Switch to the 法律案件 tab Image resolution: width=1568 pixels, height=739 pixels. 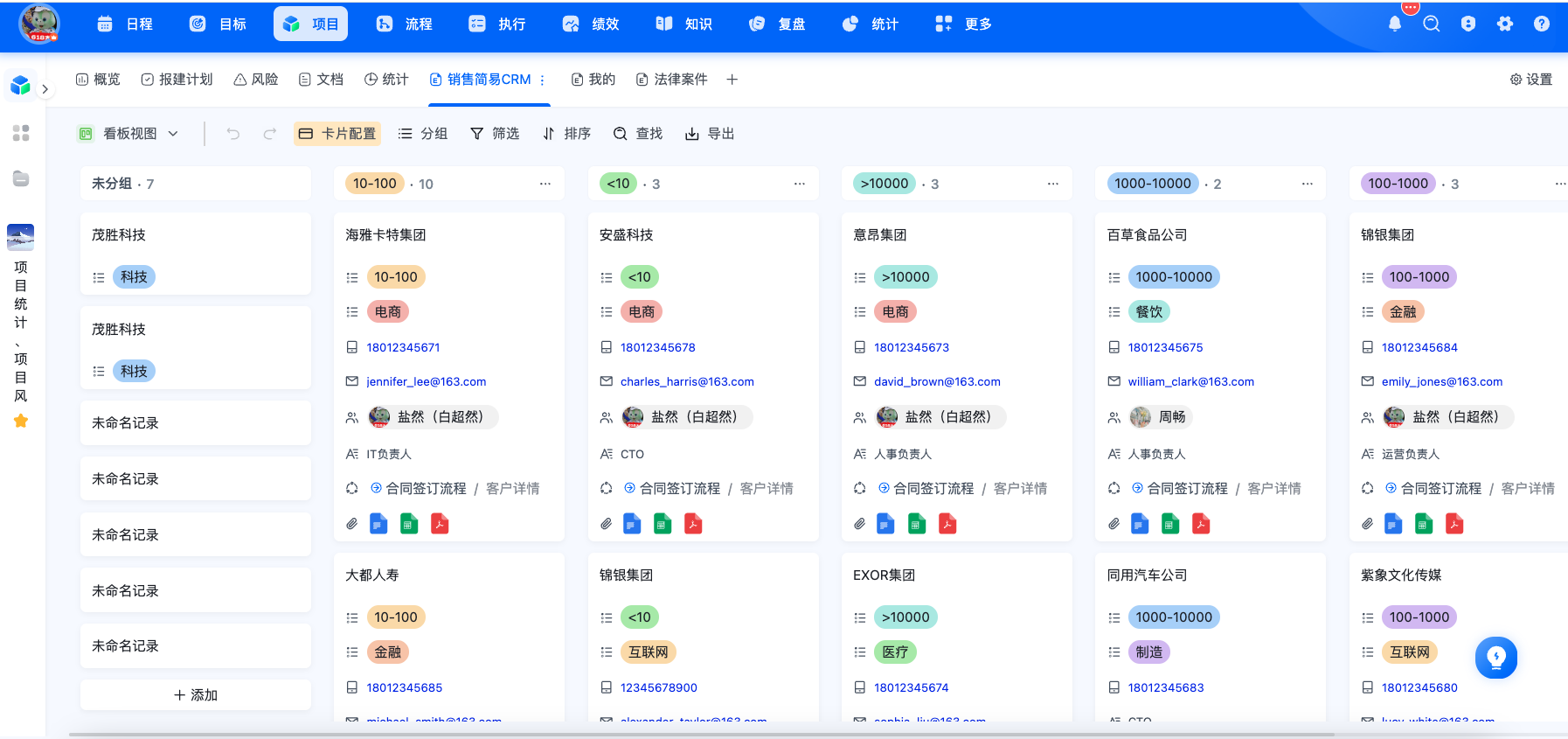click(671, 80)
